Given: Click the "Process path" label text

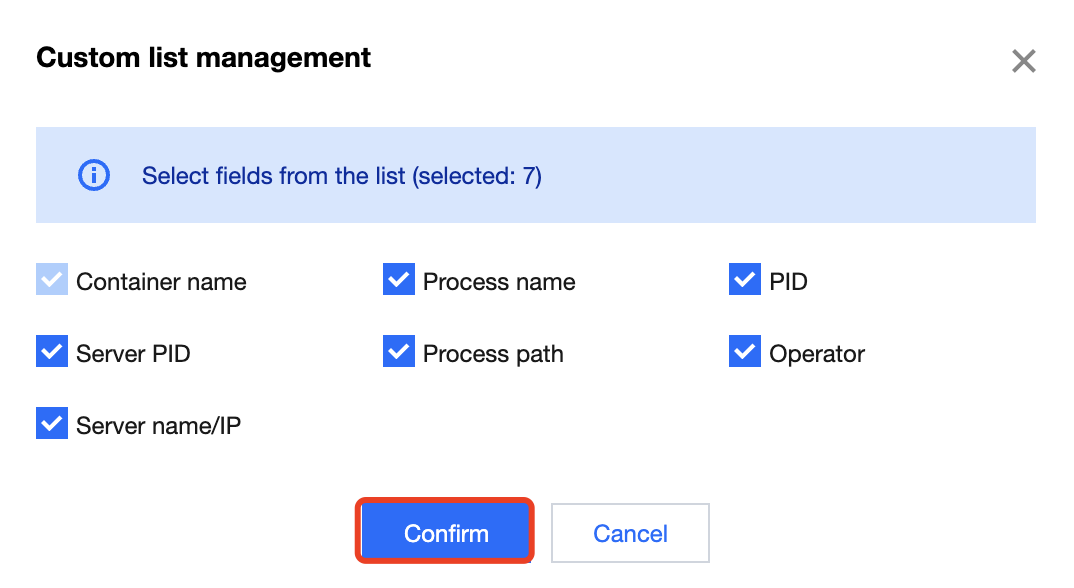Looking at the screenshot, I should point(493,354).
